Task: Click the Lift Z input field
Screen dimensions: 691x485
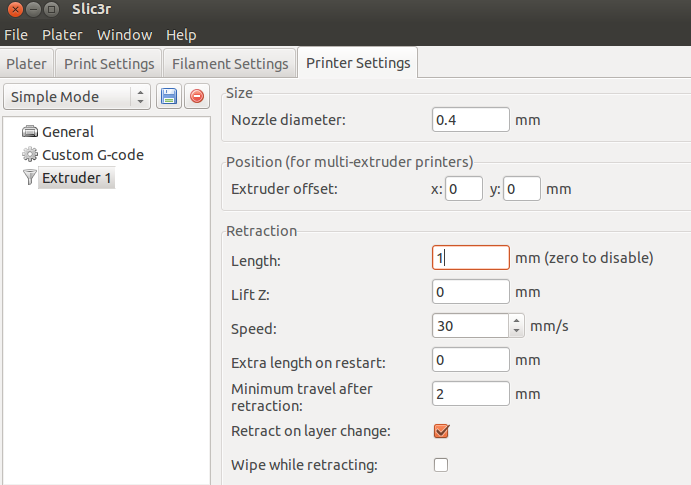Action: (x=471, y=292)
